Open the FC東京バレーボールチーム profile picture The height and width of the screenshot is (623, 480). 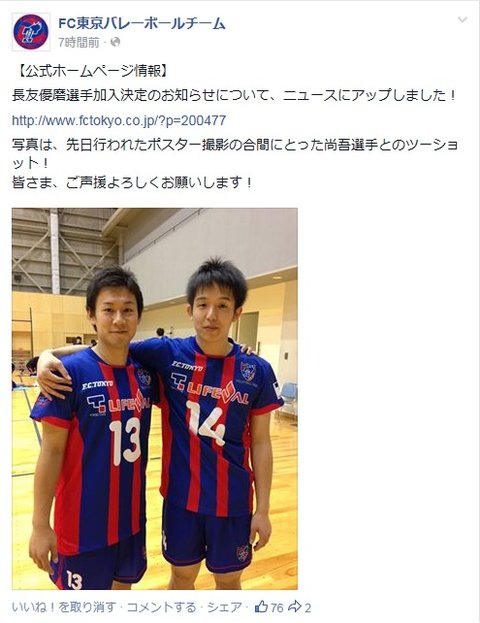pos(31,32)
